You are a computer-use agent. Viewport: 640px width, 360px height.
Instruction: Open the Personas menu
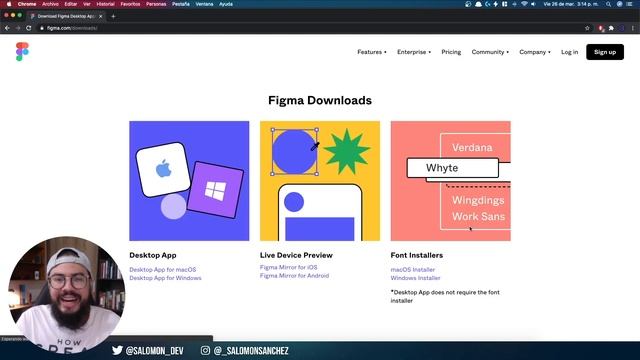pos(156,4)
